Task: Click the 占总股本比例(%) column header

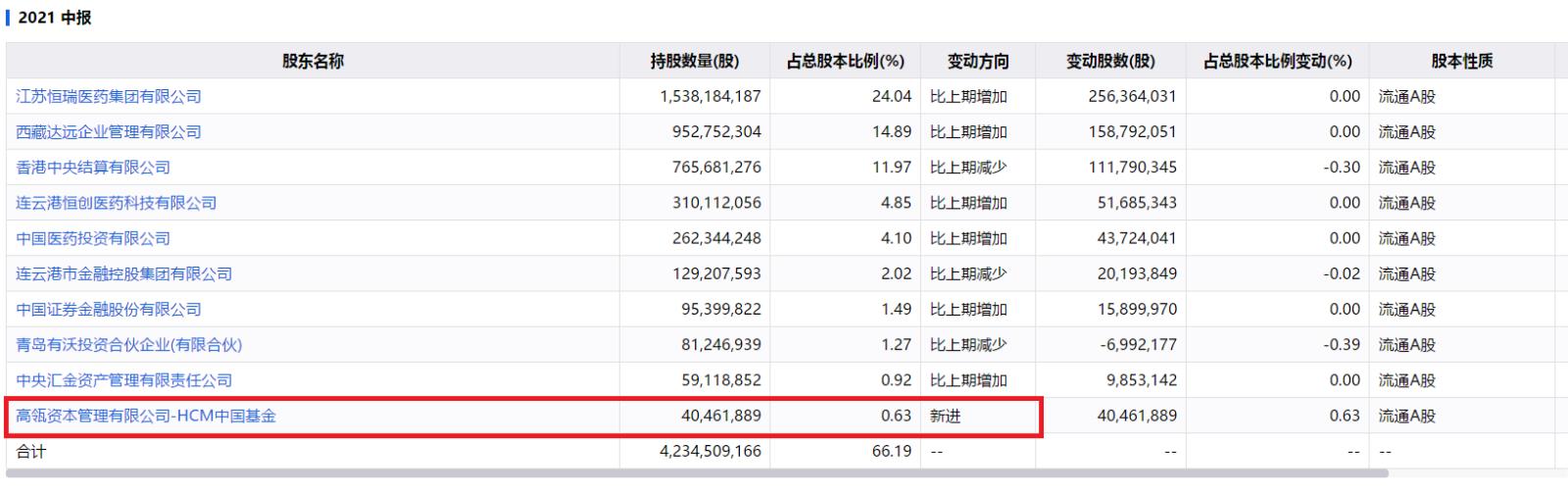Action: point(846,61)
